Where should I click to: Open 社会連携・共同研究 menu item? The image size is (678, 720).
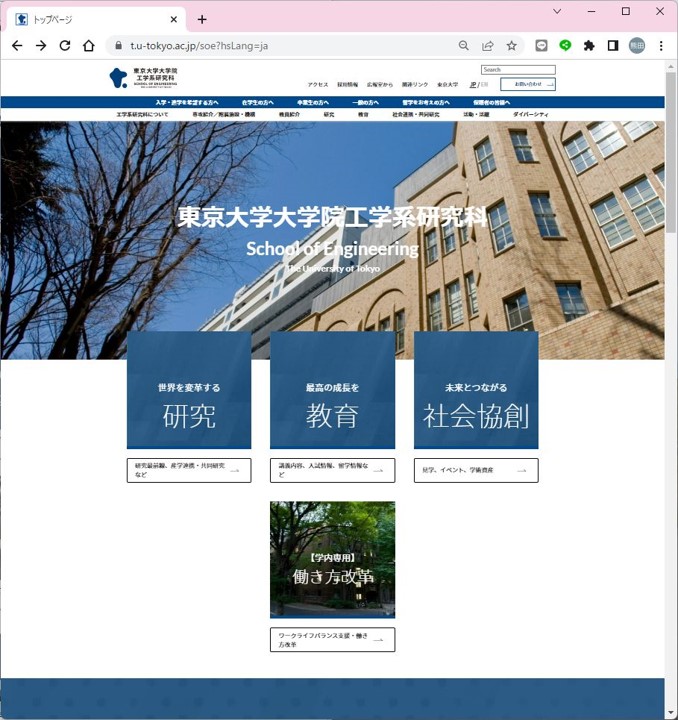click(415, 114)
